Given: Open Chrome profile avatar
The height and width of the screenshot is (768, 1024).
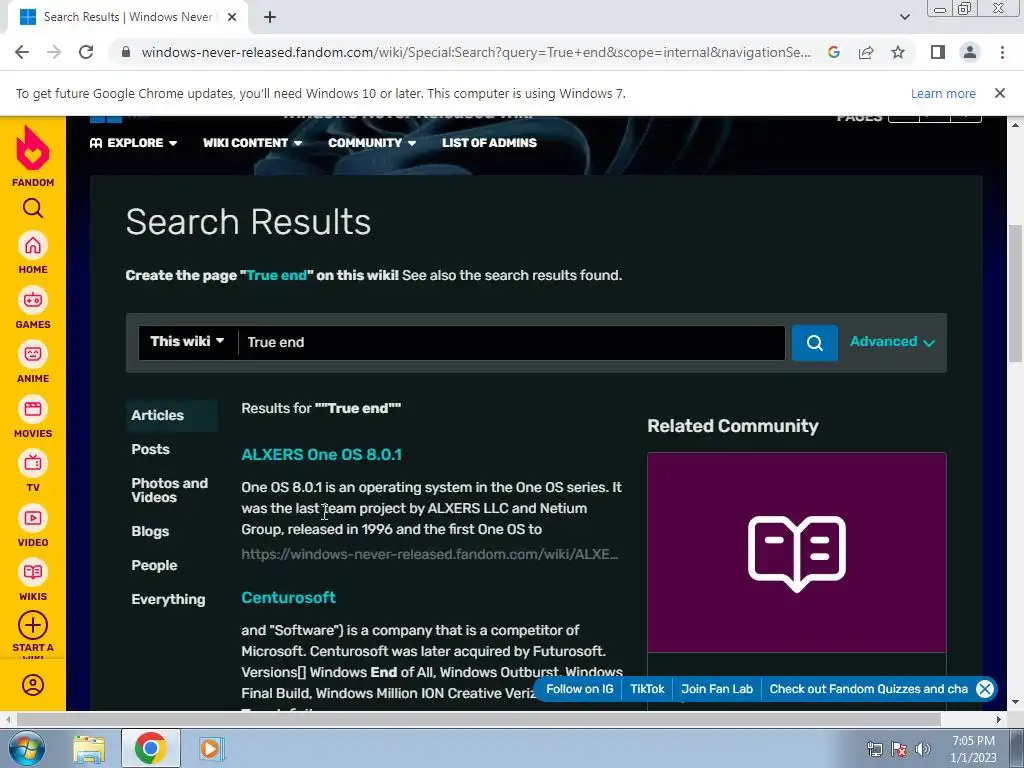Looking at the screenshot, I should [970, 52].
